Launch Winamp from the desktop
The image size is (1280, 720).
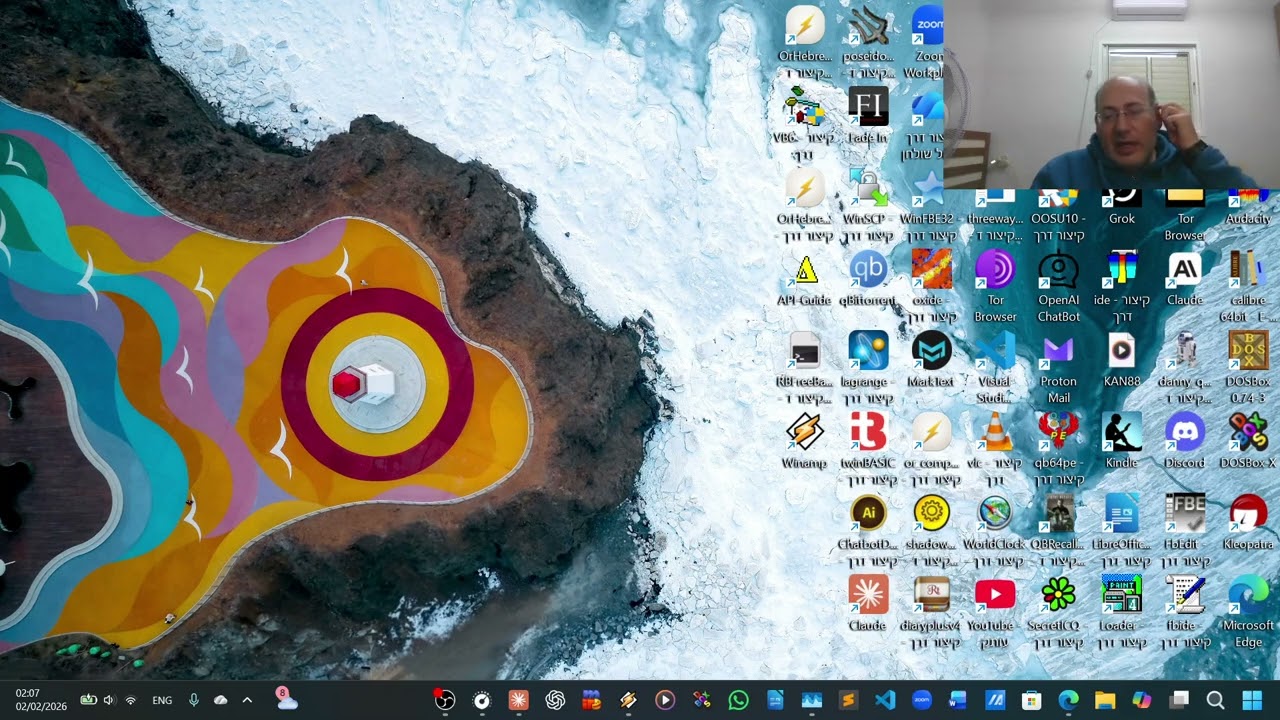[805, 432]
